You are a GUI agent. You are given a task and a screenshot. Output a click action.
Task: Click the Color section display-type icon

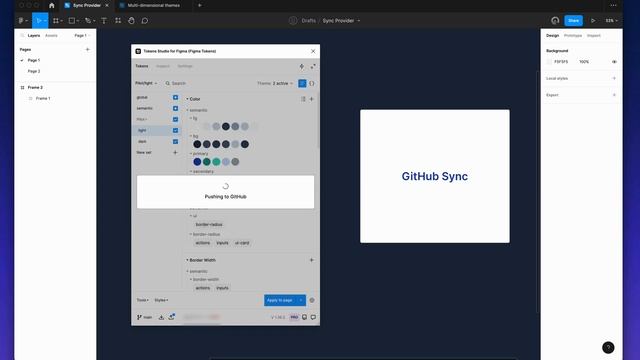click(303, 99)
